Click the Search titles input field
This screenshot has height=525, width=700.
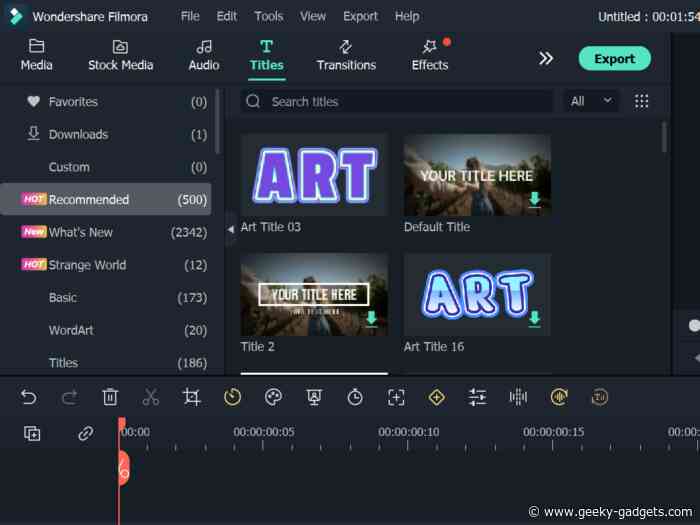(396, 101)
